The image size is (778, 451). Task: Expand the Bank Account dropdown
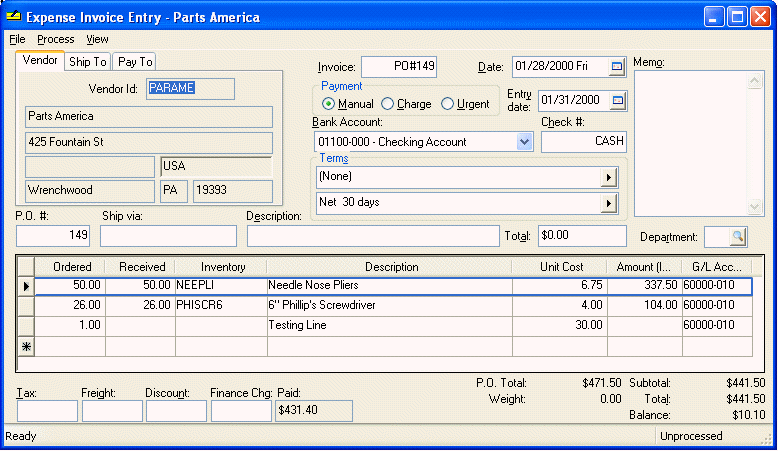(x=524, y=142)
